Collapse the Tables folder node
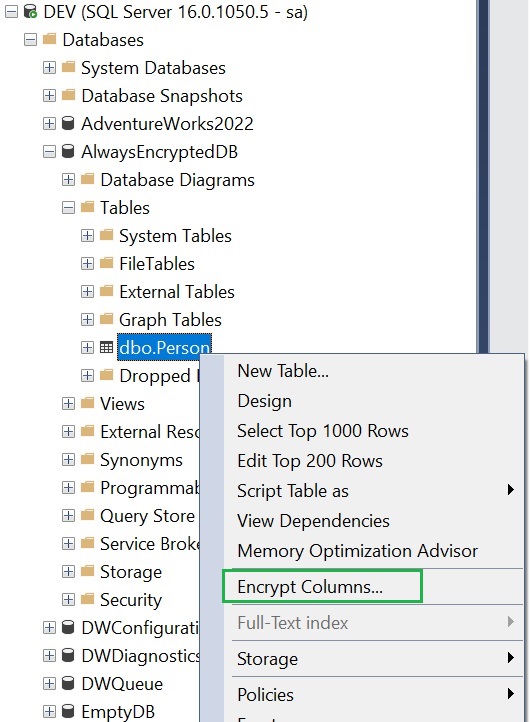530x722 pixels. [68, 207]
